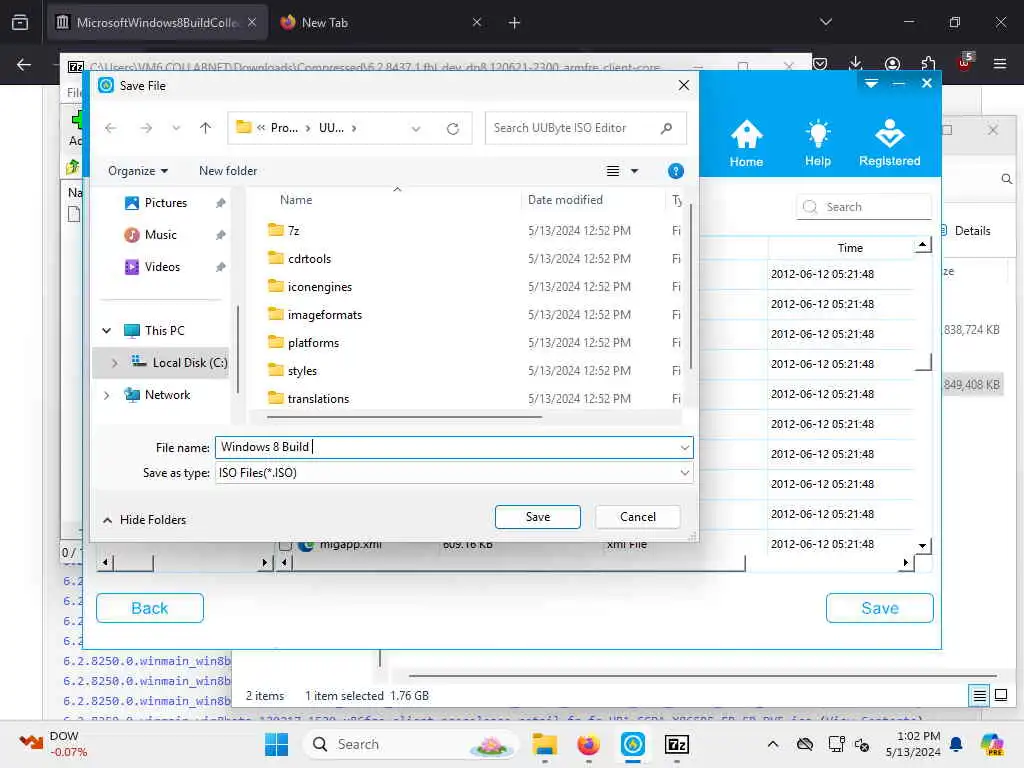Click the Back button in UUByte
This screenshot has width=1024, height=768.
[150, 609]
